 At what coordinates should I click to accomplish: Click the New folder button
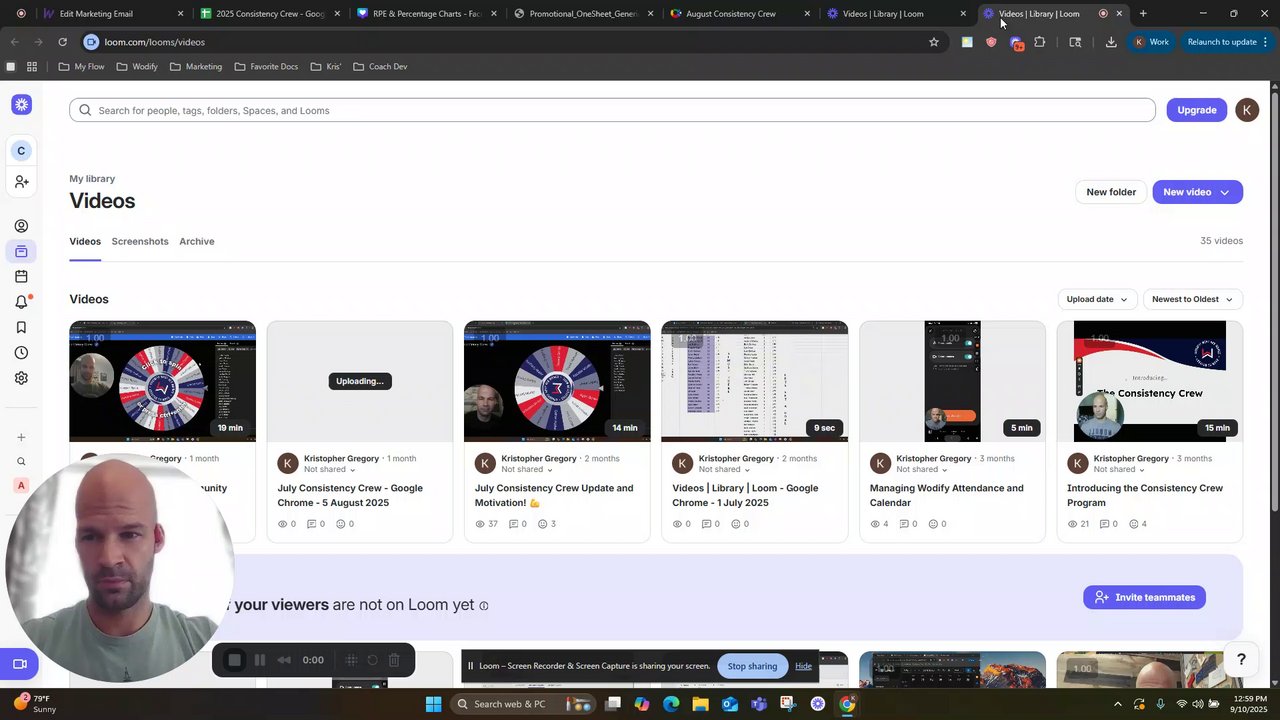pyautogui.click(x=1111, y=192)
